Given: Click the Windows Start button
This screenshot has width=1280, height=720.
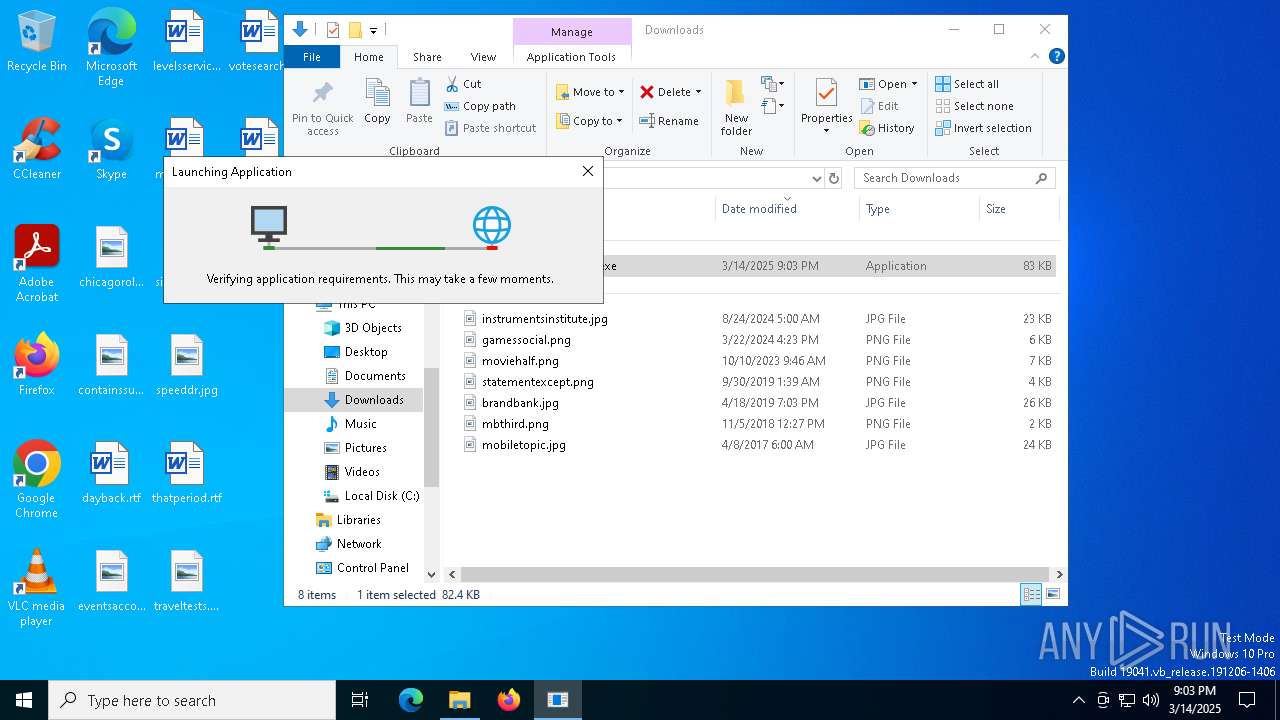Looking at the screenshot, I should 24,700.
